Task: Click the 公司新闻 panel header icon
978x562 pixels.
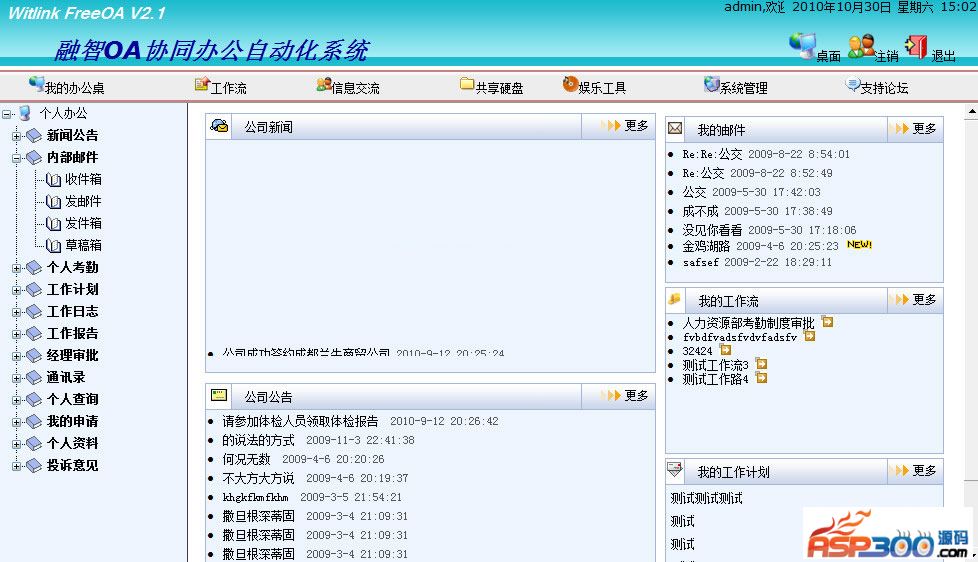Action: (x=219, y=126)
